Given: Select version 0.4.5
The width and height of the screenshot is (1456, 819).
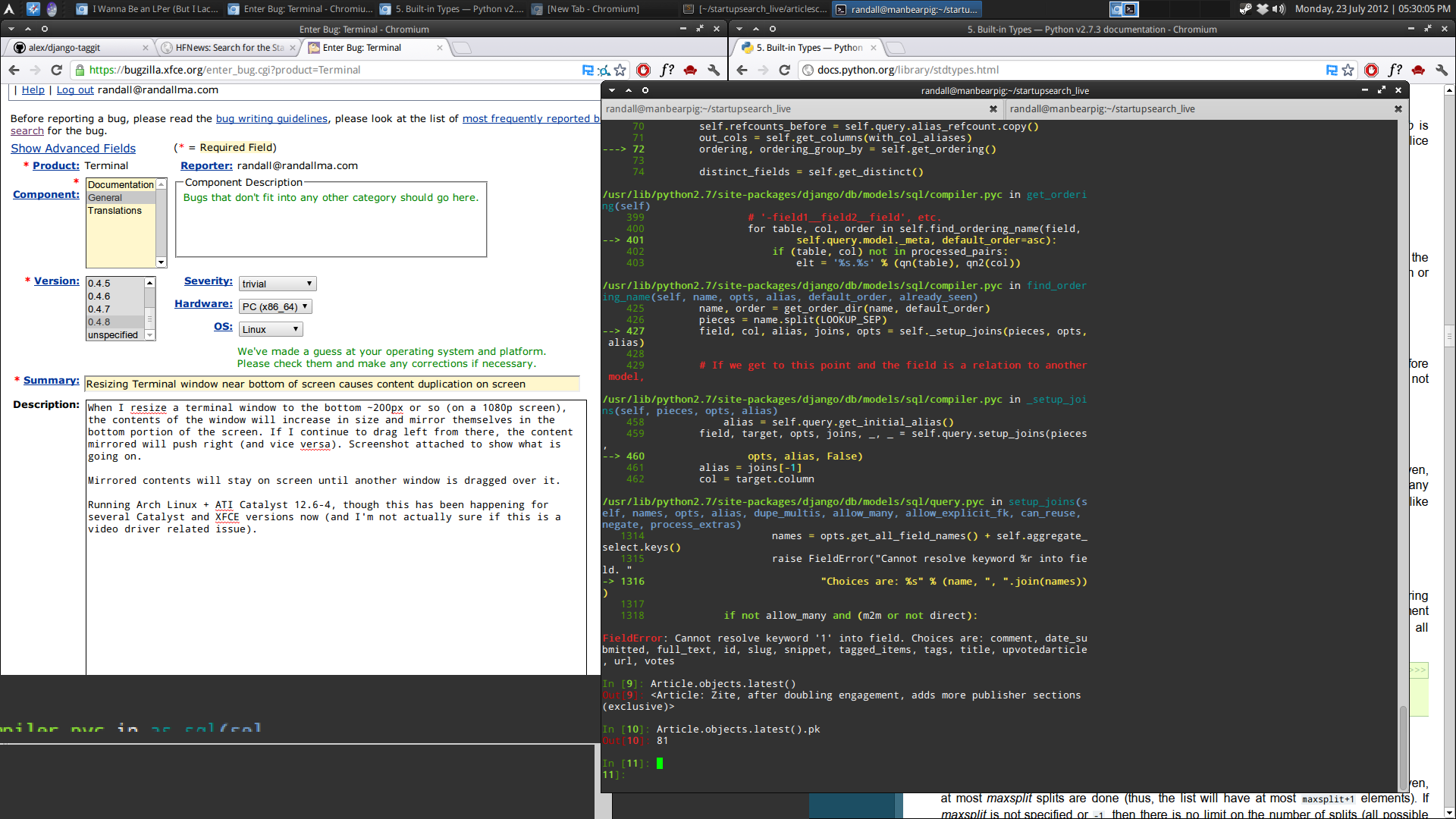Looking at the screenshot, I should tap(115, 284).
